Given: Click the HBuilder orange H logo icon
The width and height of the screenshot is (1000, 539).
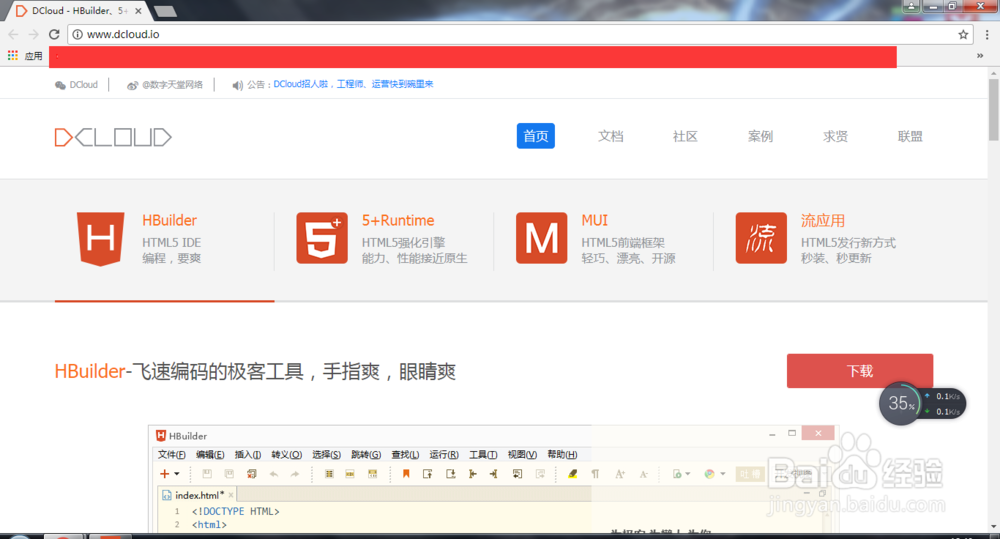Looking at the screenshot, I should click(100, 239).
